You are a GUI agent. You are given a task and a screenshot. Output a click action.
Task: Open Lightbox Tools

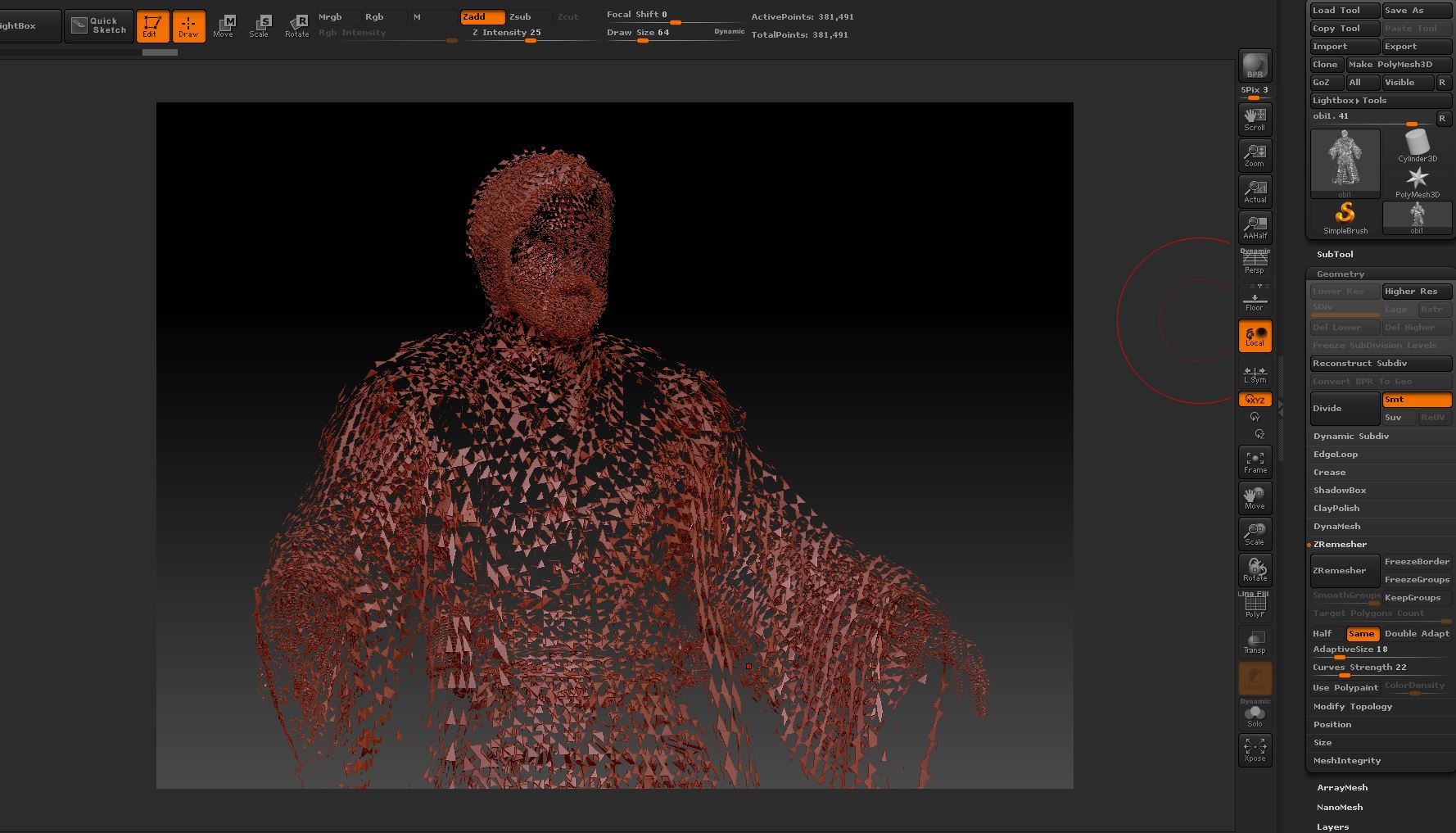(1380, 101)
